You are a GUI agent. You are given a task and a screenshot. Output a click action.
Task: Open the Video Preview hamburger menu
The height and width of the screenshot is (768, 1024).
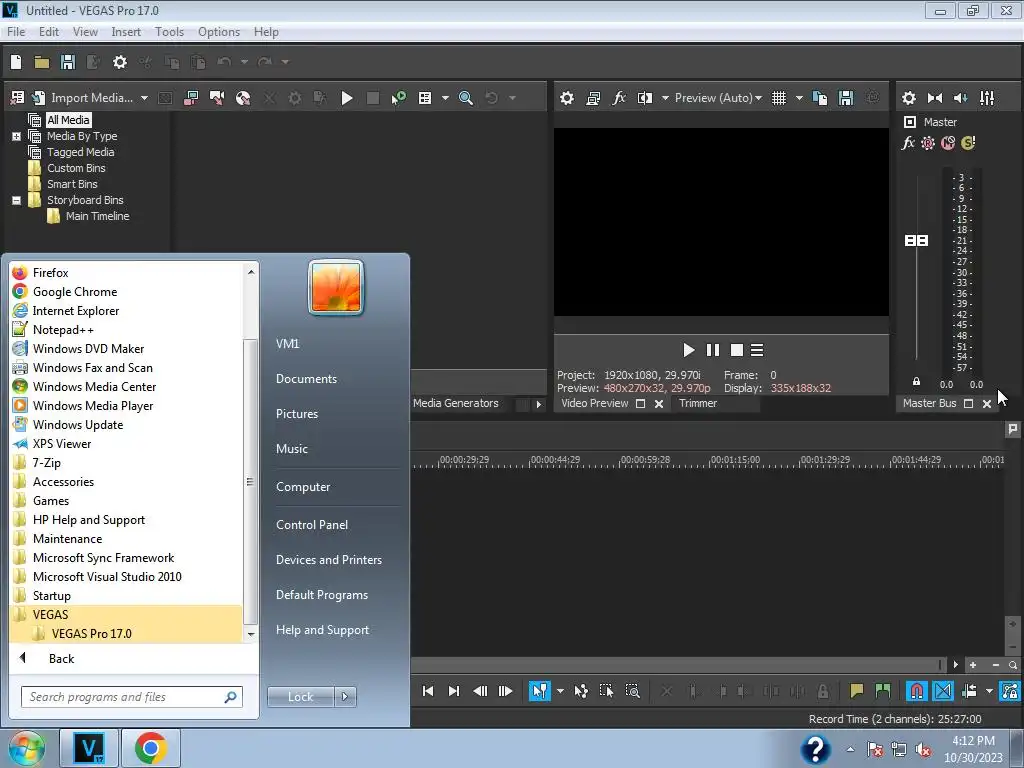(757, 351)
